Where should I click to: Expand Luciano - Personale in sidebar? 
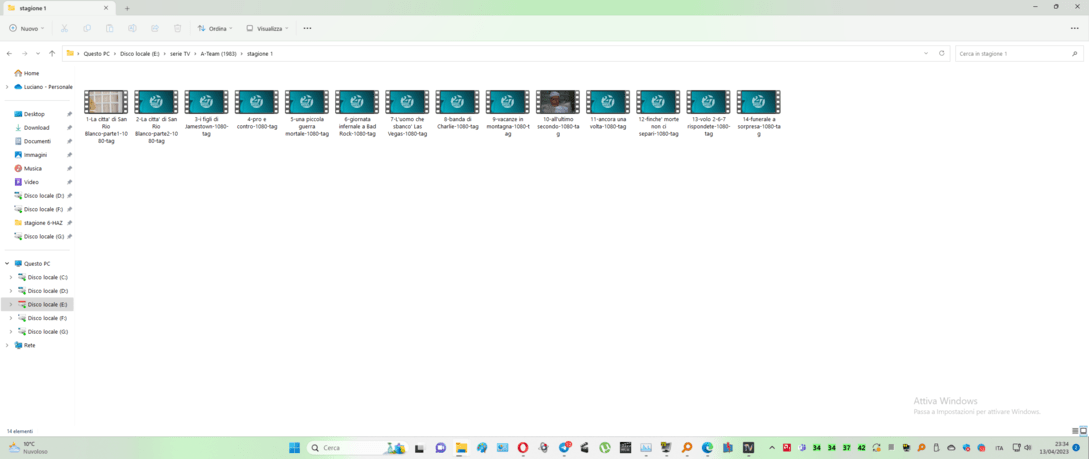click(x=7, y=87)
